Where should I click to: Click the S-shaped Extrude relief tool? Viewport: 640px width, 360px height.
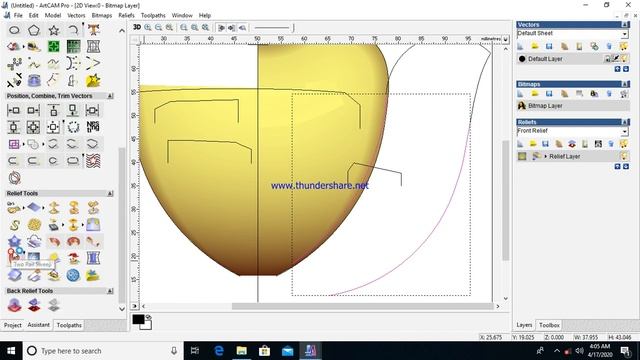(14, 224)
